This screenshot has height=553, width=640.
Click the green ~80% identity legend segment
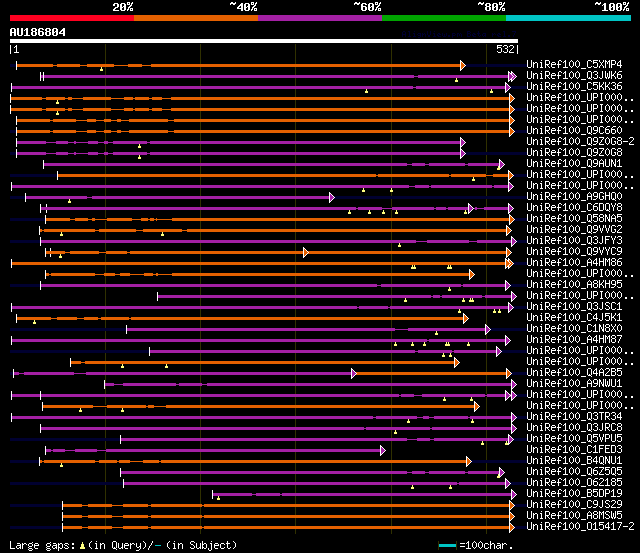click(444, 18)
